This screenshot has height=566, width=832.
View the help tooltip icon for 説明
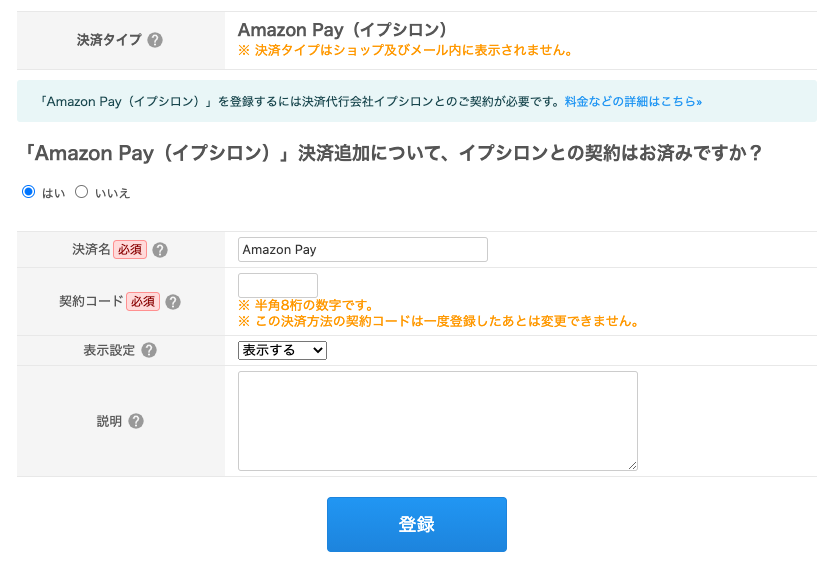tap(136, 421)
